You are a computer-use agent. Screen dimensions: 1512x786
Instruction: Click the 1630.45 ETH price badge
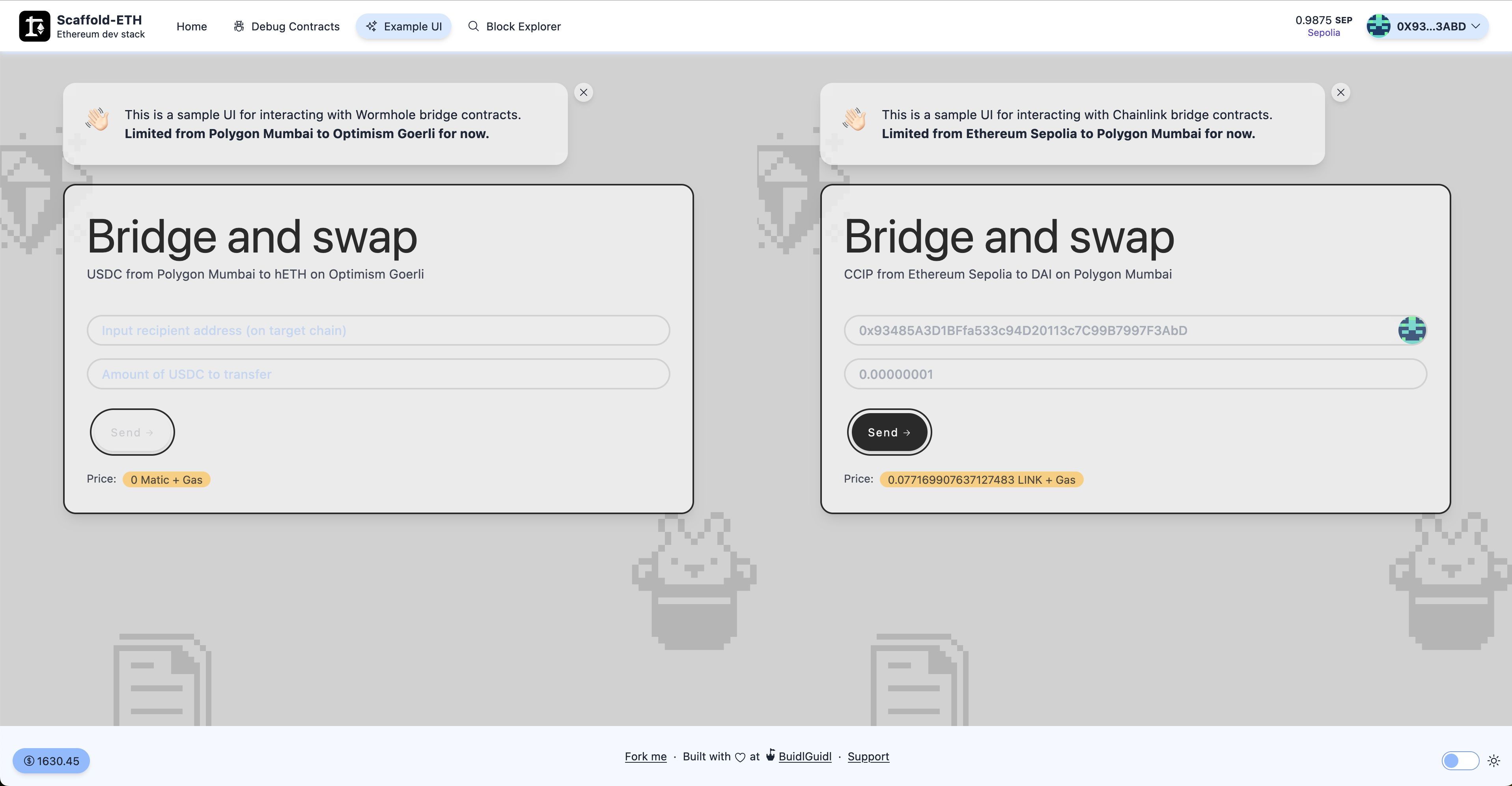[x=51, y=761]
